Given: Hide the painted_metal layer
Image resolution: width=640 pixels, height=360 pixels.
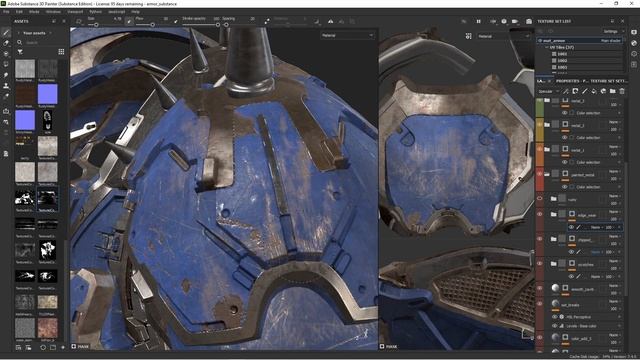Looking at the screenshot, I should pyautogui.click(x=540, y=174).
